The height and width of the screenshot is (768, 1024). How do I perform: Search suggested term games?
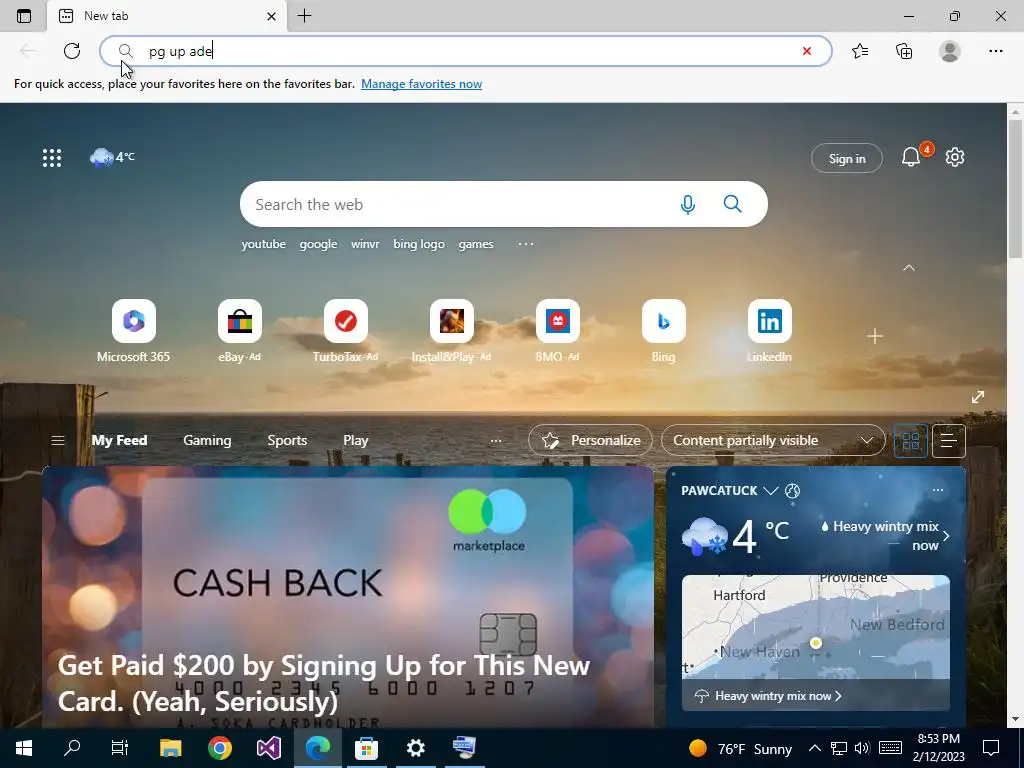[x=475, y=244]
